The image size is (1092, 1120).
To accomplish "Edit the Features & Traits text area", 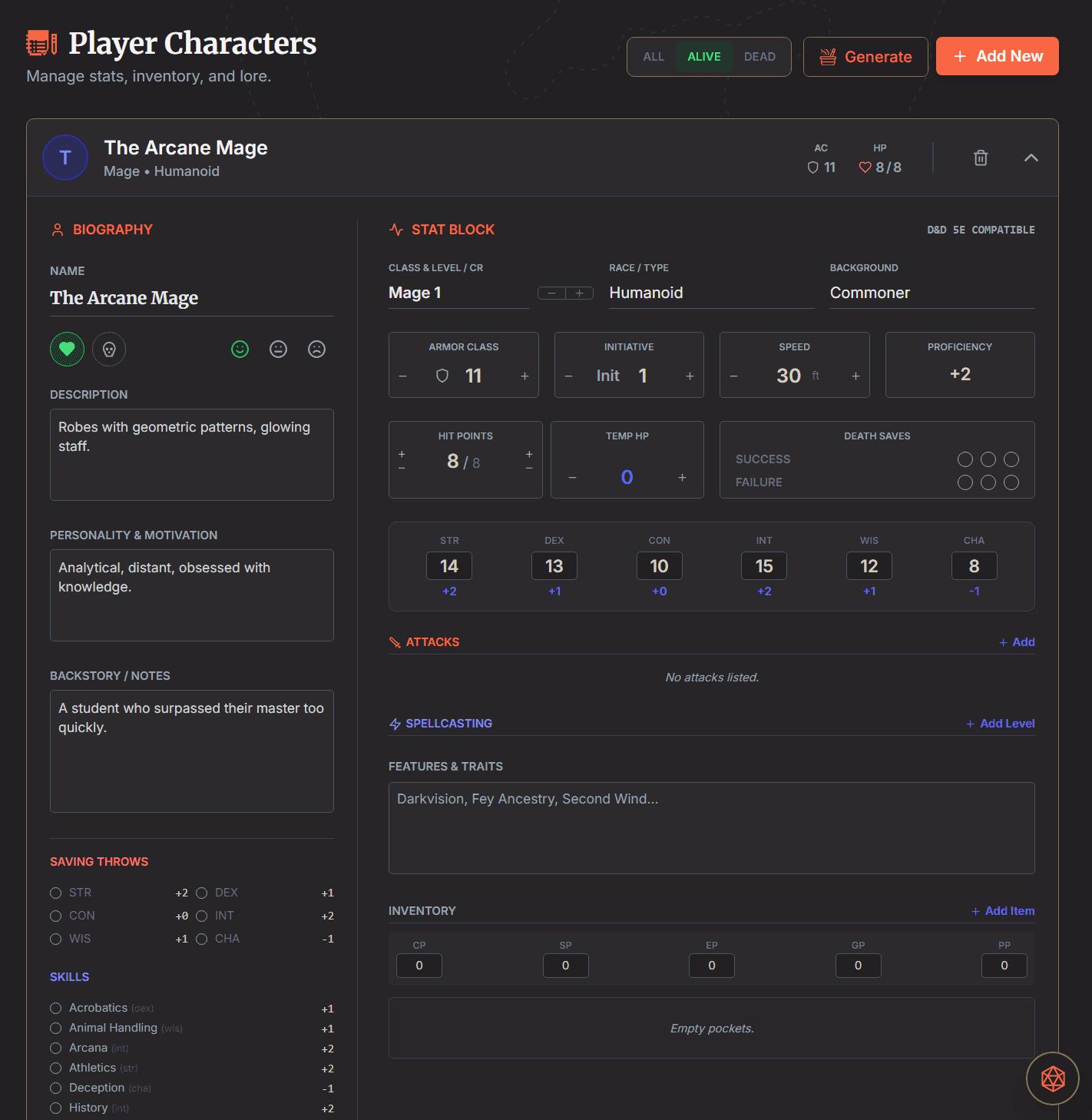I will [712, 828].
